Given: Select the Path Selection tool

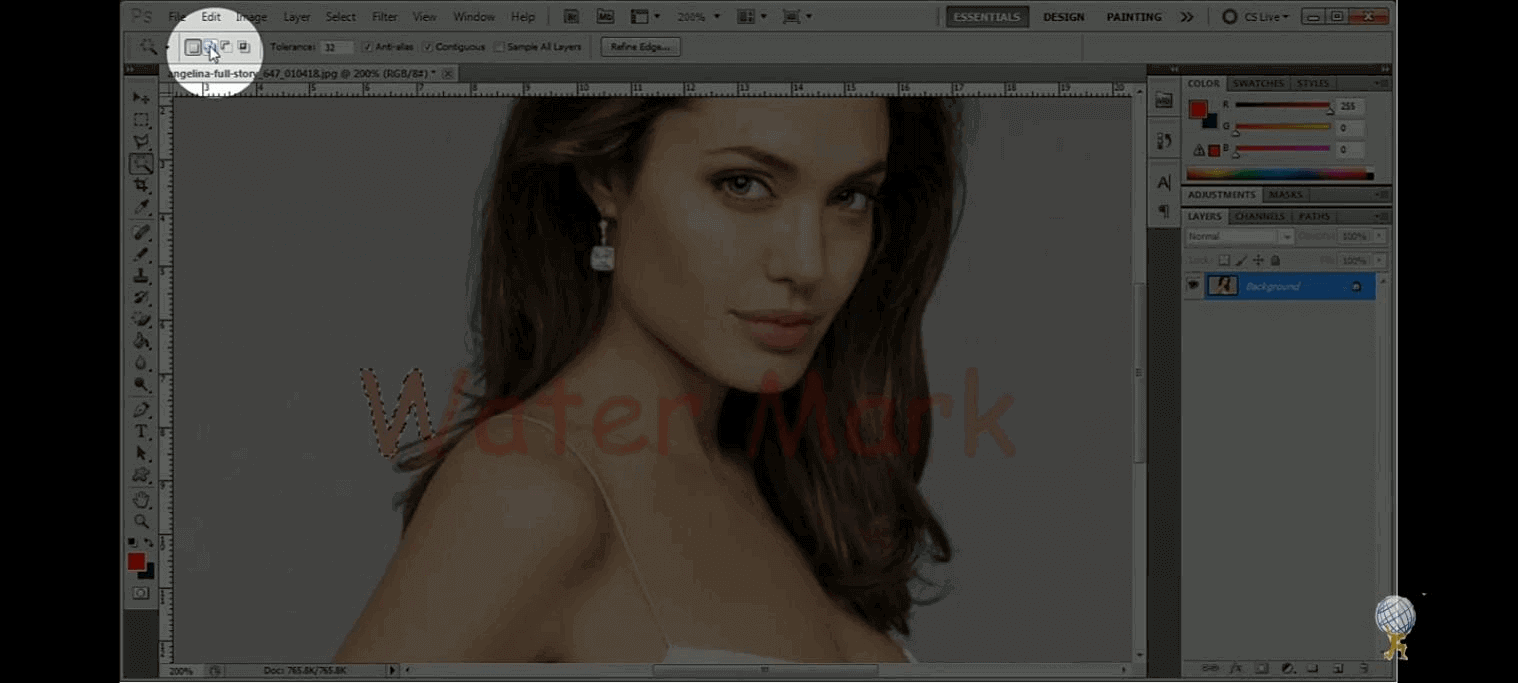Looking at the screenshot, I should coord(141,454).
